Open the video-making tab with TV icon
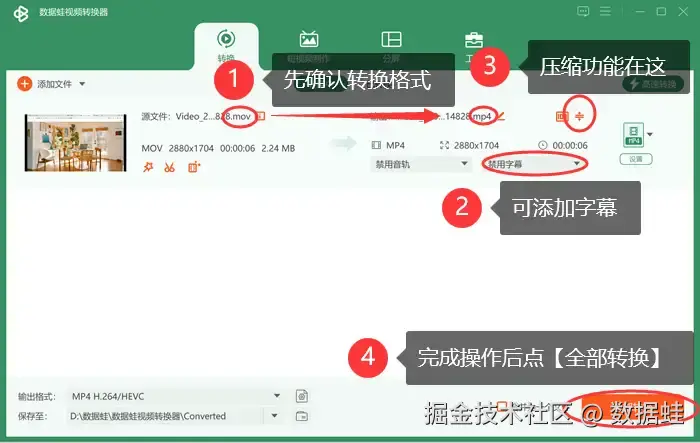 (308, 46)
